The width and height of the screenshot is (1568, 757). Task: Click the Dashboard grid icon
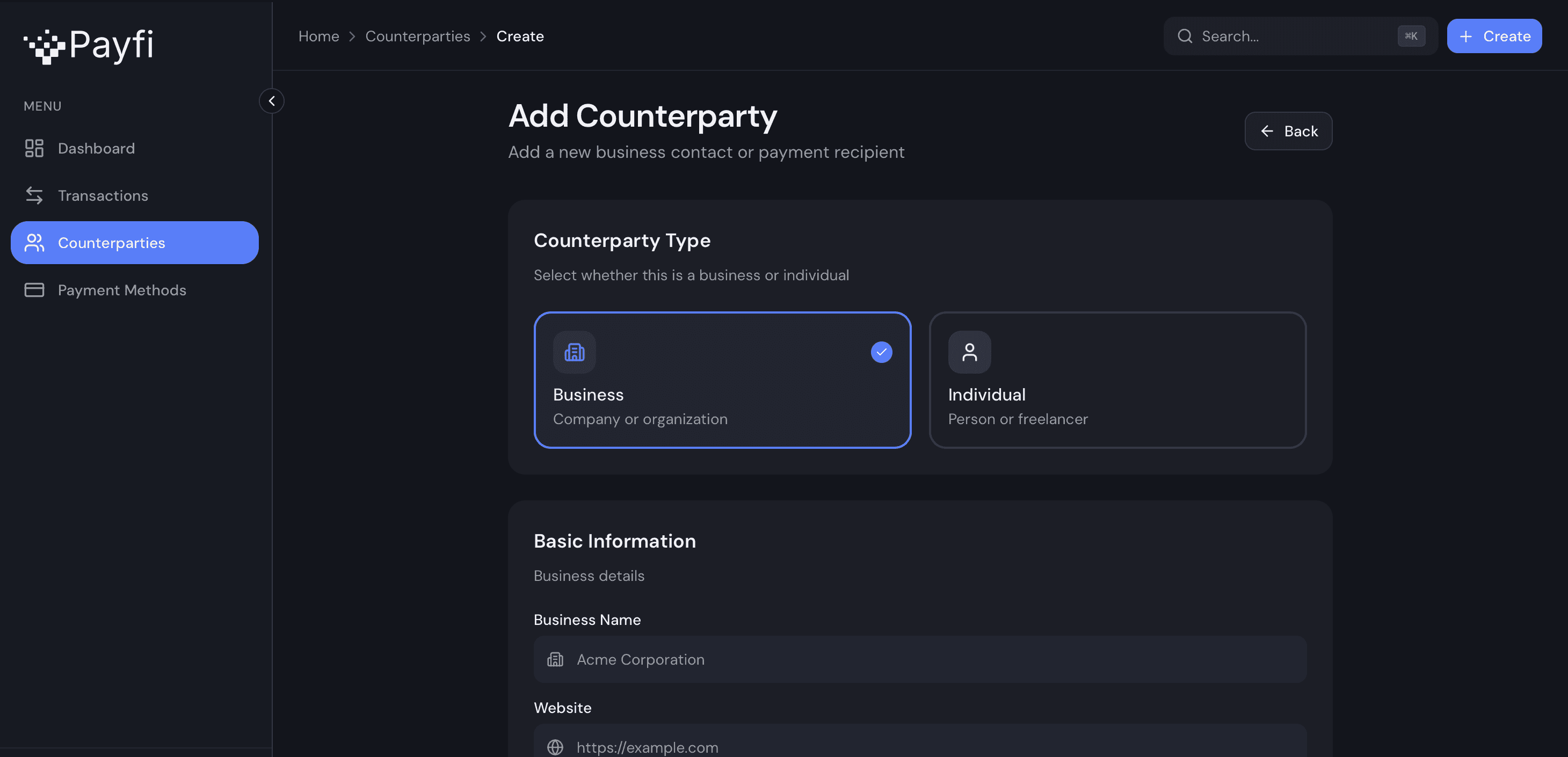[34, 148]
